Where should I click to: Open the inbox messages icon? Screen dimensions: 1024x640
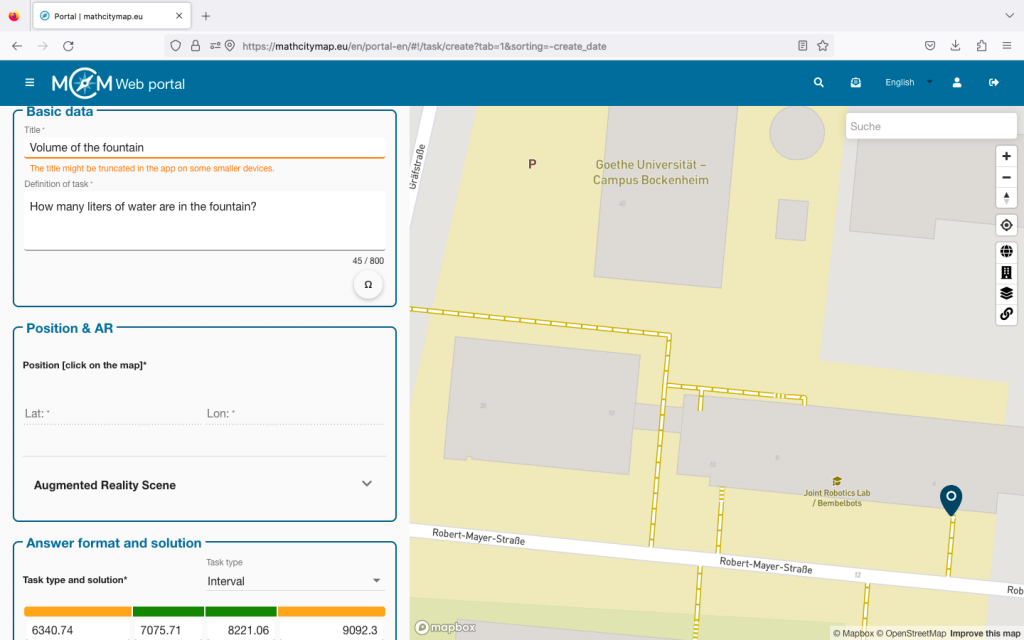(856, 83)
